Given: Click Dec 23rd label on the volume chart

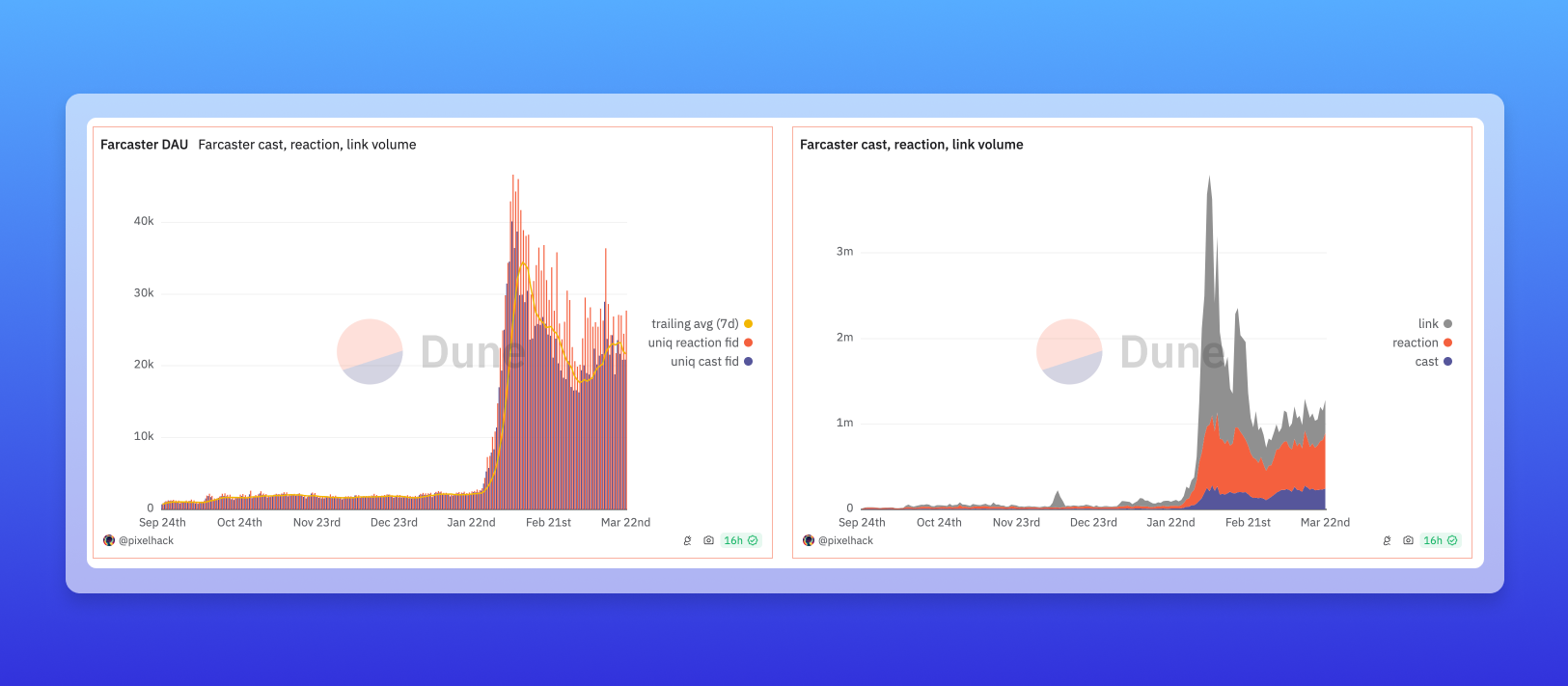Looking at the screenshot, I should 1093,523.
